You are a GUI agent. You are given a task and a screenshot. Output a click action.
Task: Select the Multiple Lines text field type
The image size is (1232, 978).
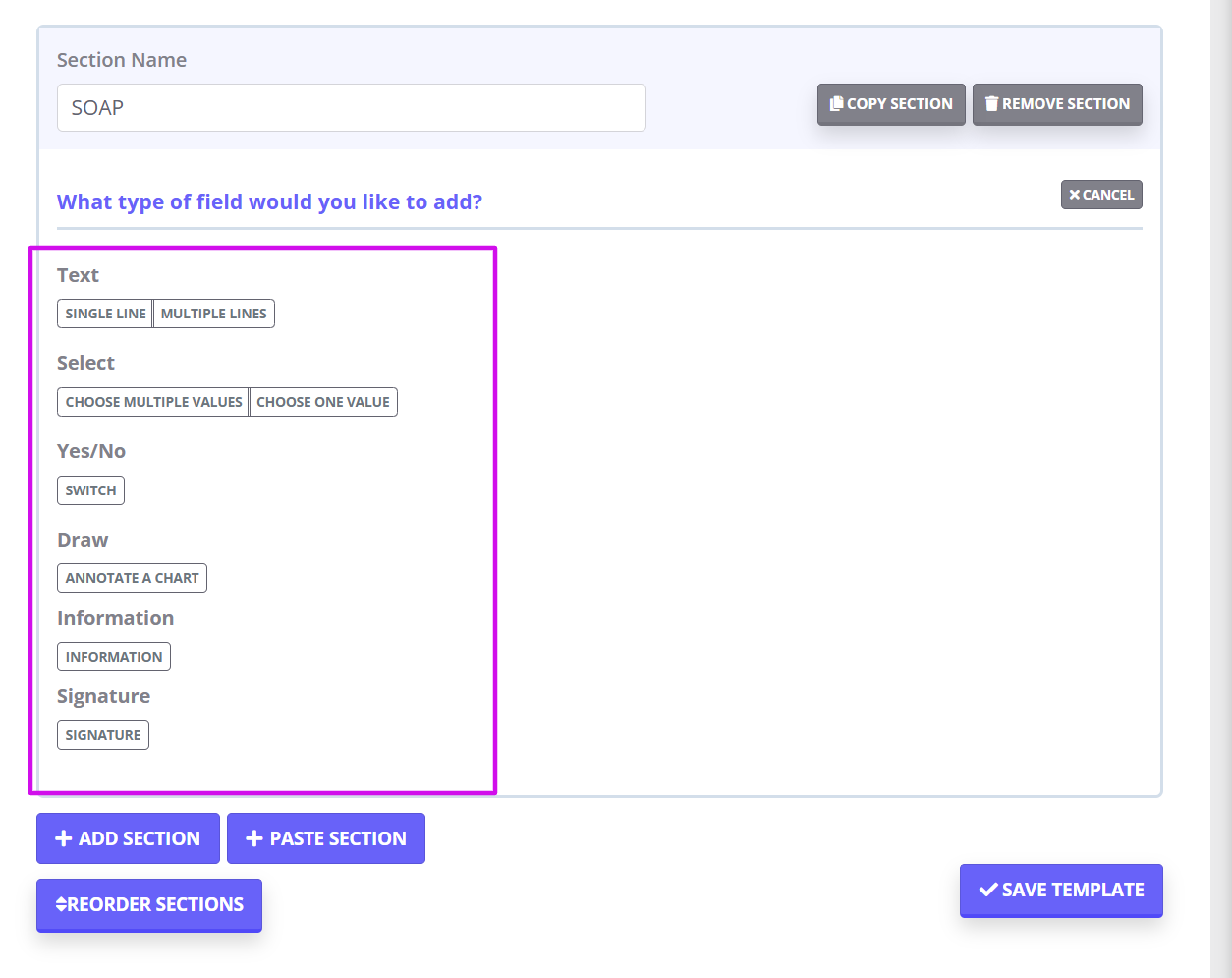pos(213,314)
